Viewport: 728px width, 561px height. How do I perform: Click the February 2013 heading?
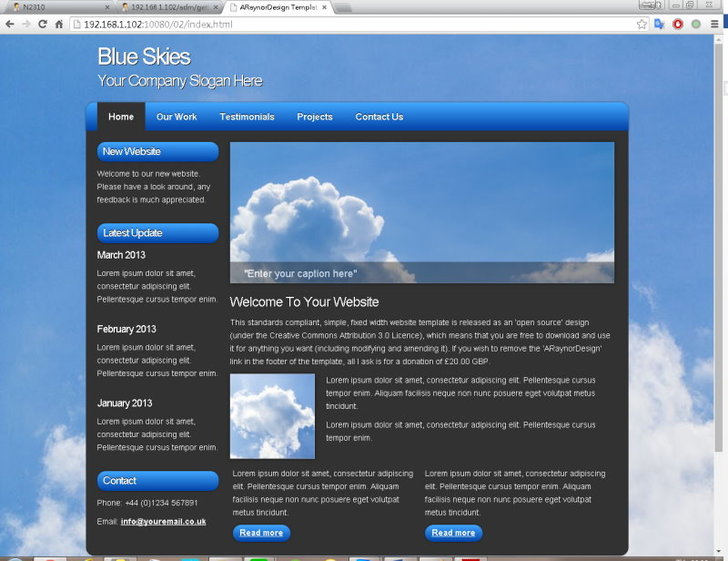point(127,329)
